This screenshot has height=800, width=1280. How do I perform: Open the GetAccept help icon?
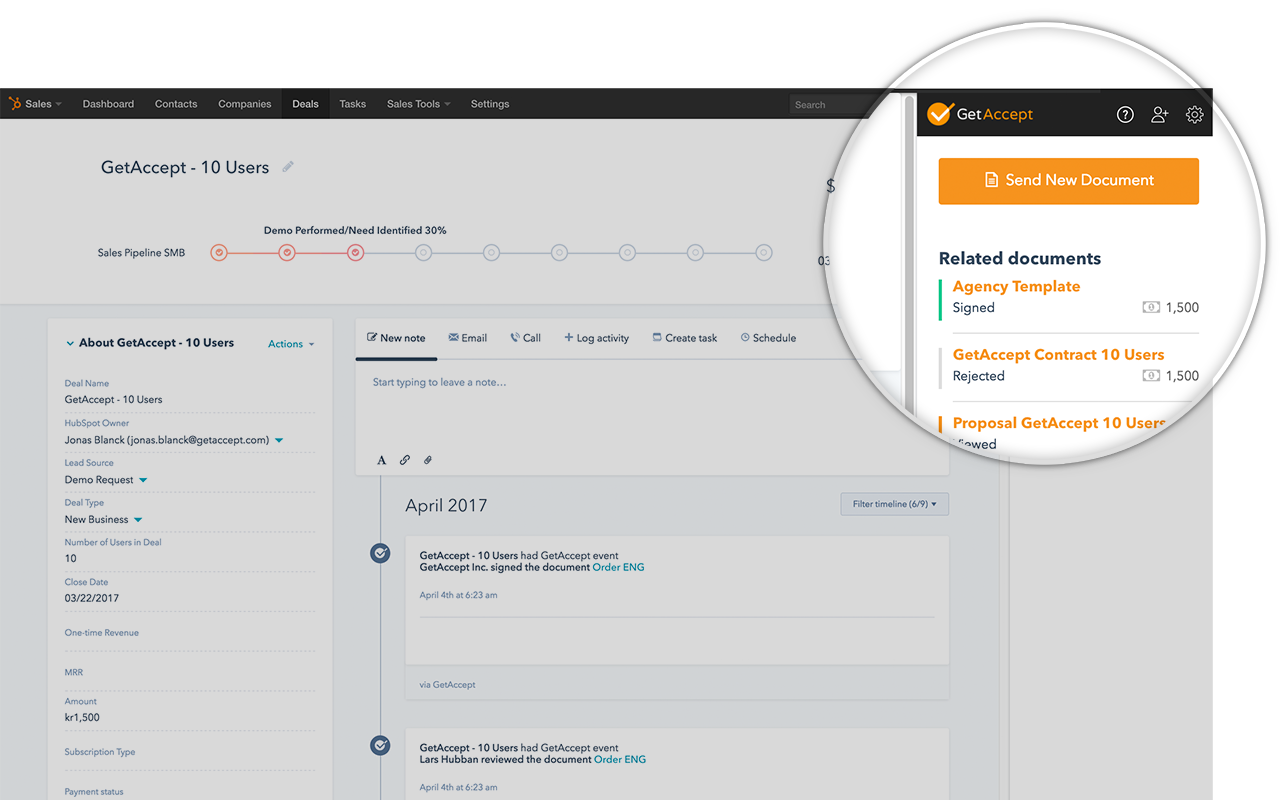tap(1125, 115)
